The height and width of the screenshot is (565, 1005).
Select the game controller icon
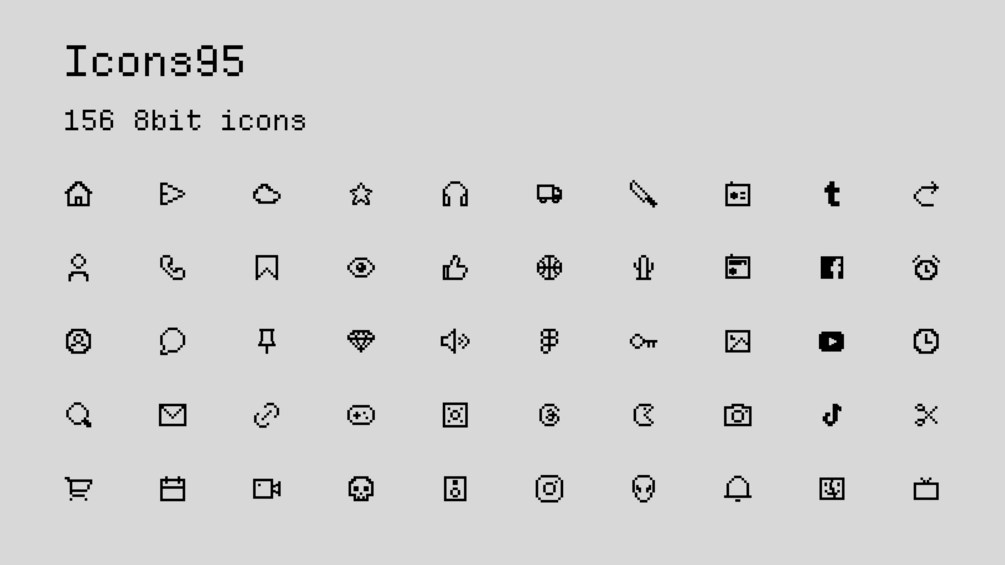pos(361,415)
